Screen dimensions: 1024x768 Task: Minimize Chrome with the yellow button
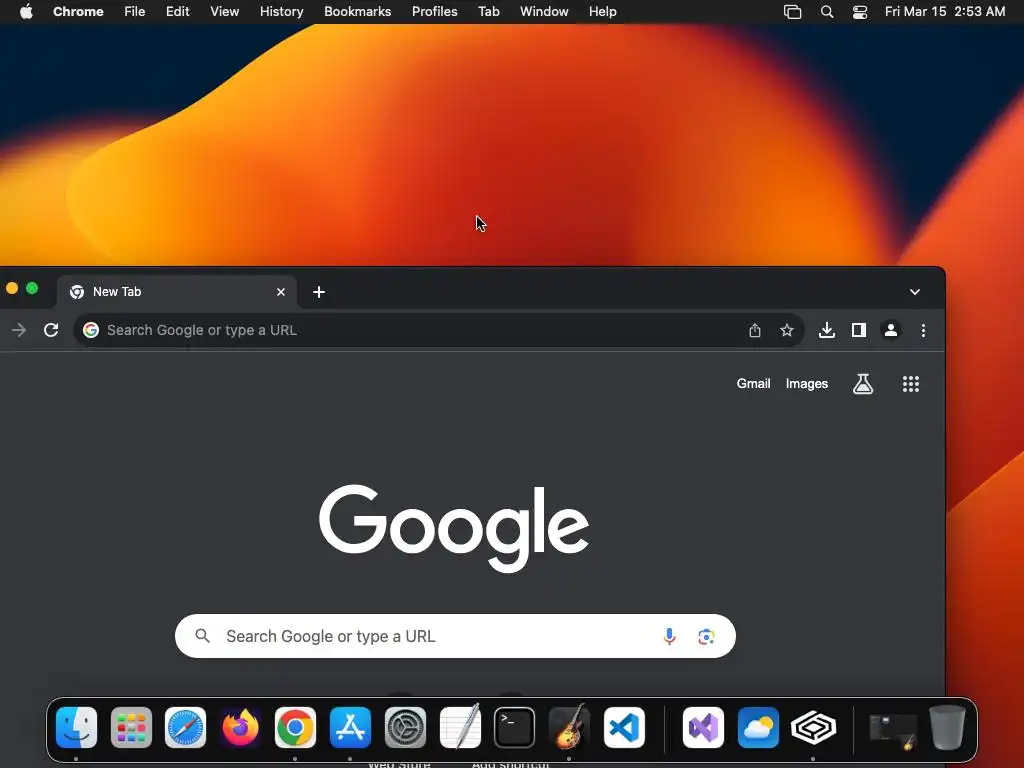12,288
